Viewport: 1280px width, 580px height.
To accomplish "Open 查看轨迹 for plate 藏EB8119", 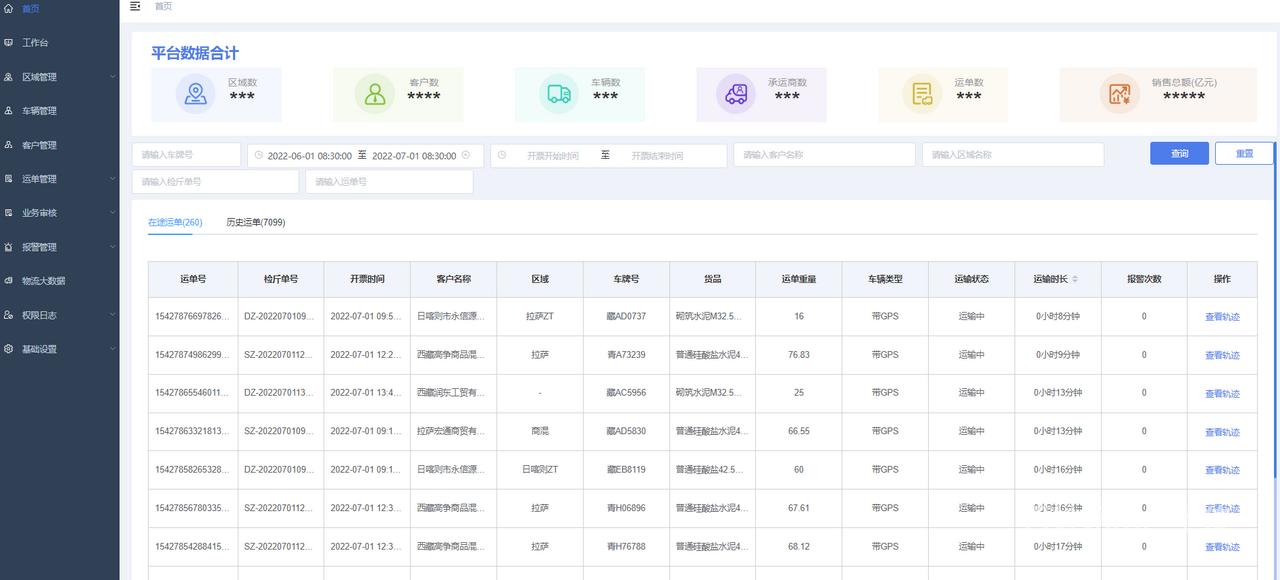I will 1222,470.
